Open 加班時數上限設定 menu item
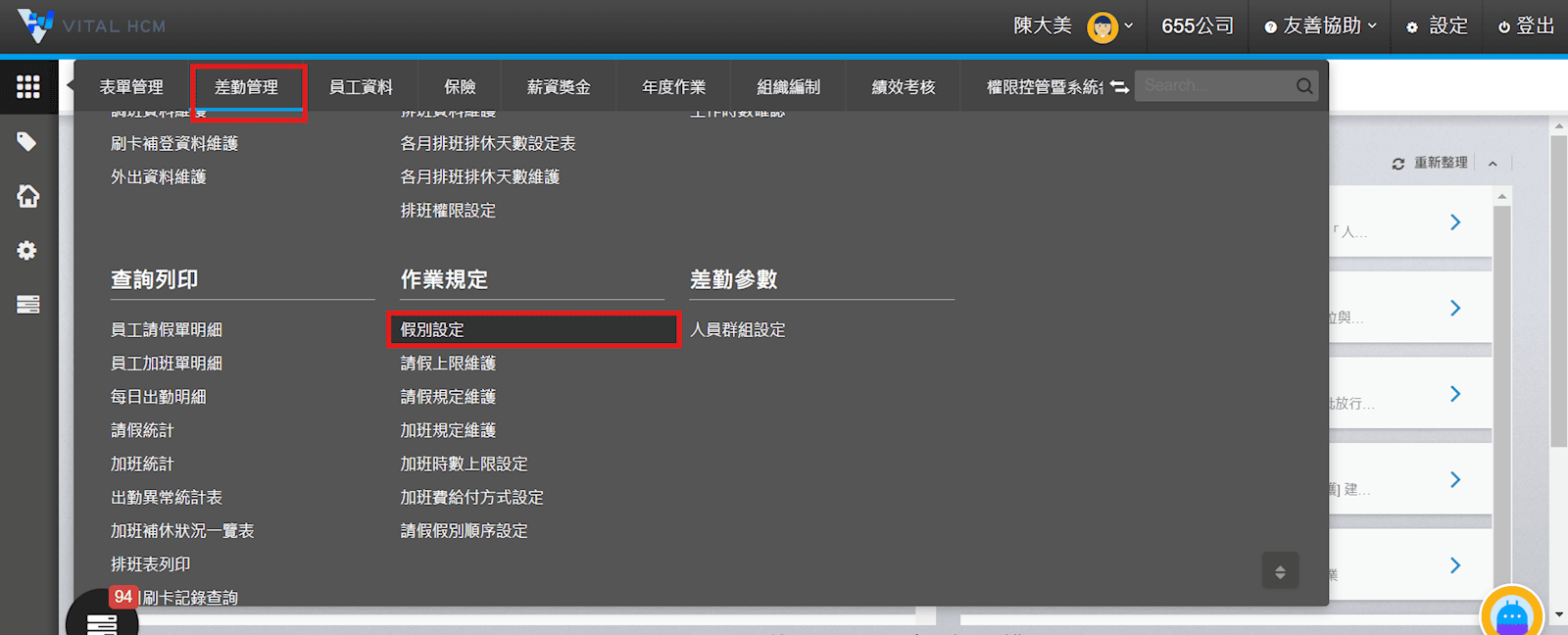 pos(464,464)
